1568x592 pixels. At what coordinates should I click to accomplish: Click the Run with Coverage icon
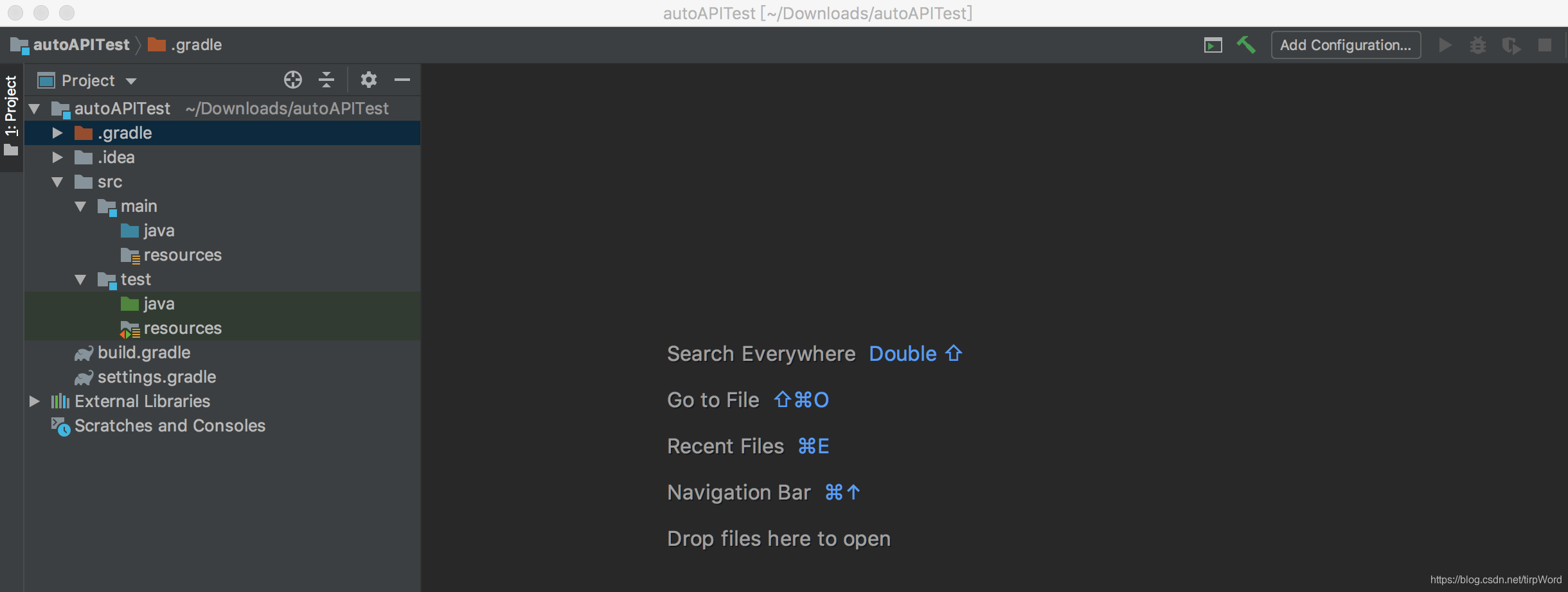[1511, 46]
